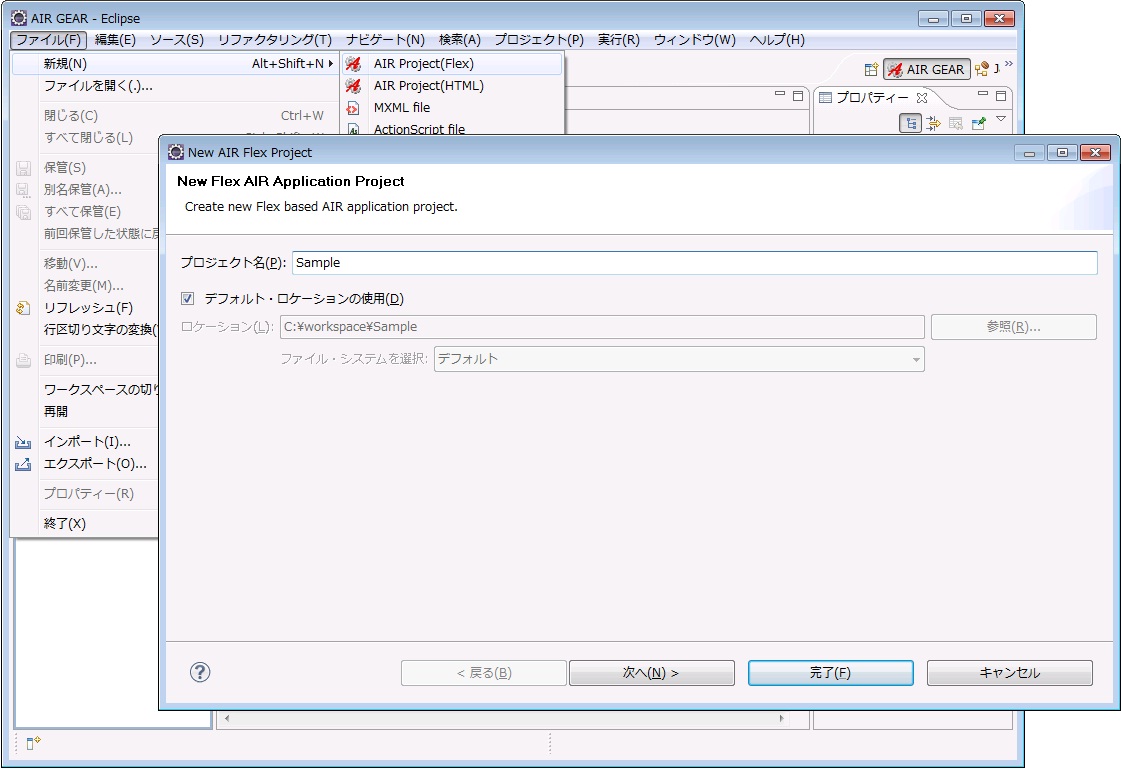1121x769 pixels.
Task: Toggle Show Categories in Properties view
Action: (x=910, y=123)
